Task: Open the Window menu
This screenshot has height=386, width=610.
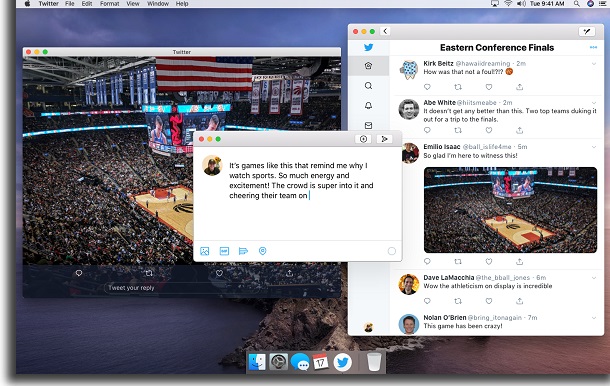Action: 158,4
